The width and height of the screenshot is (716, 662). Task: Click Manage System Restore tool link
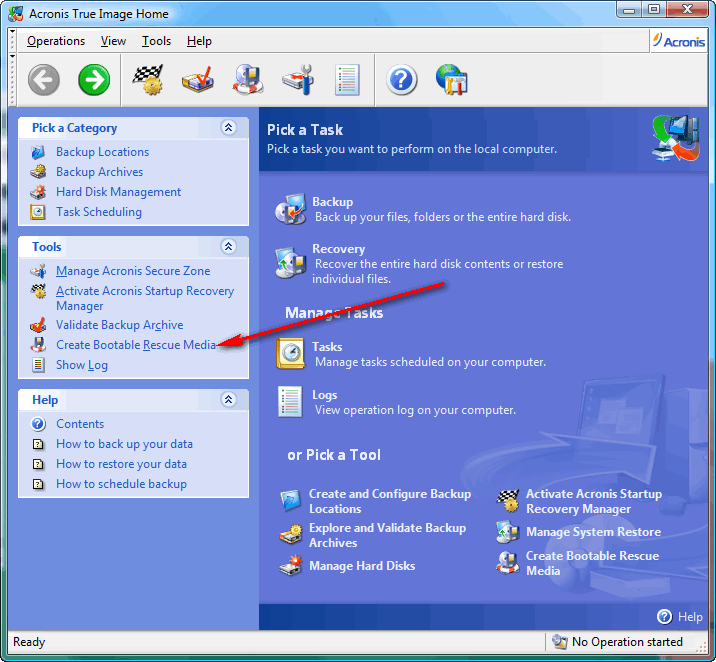[593, 532]
